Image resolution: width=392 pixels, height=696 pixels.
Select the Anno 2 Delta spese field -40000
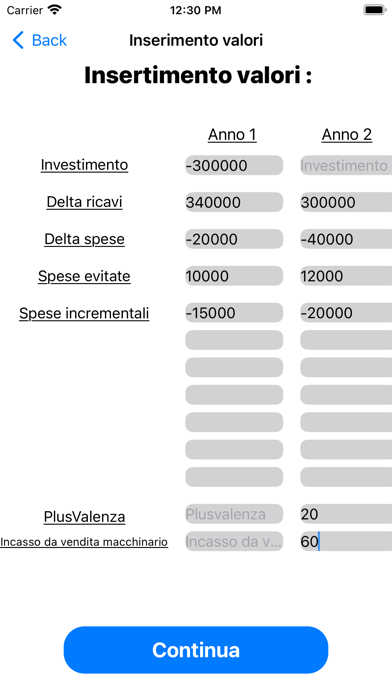(x=346, y=239)
